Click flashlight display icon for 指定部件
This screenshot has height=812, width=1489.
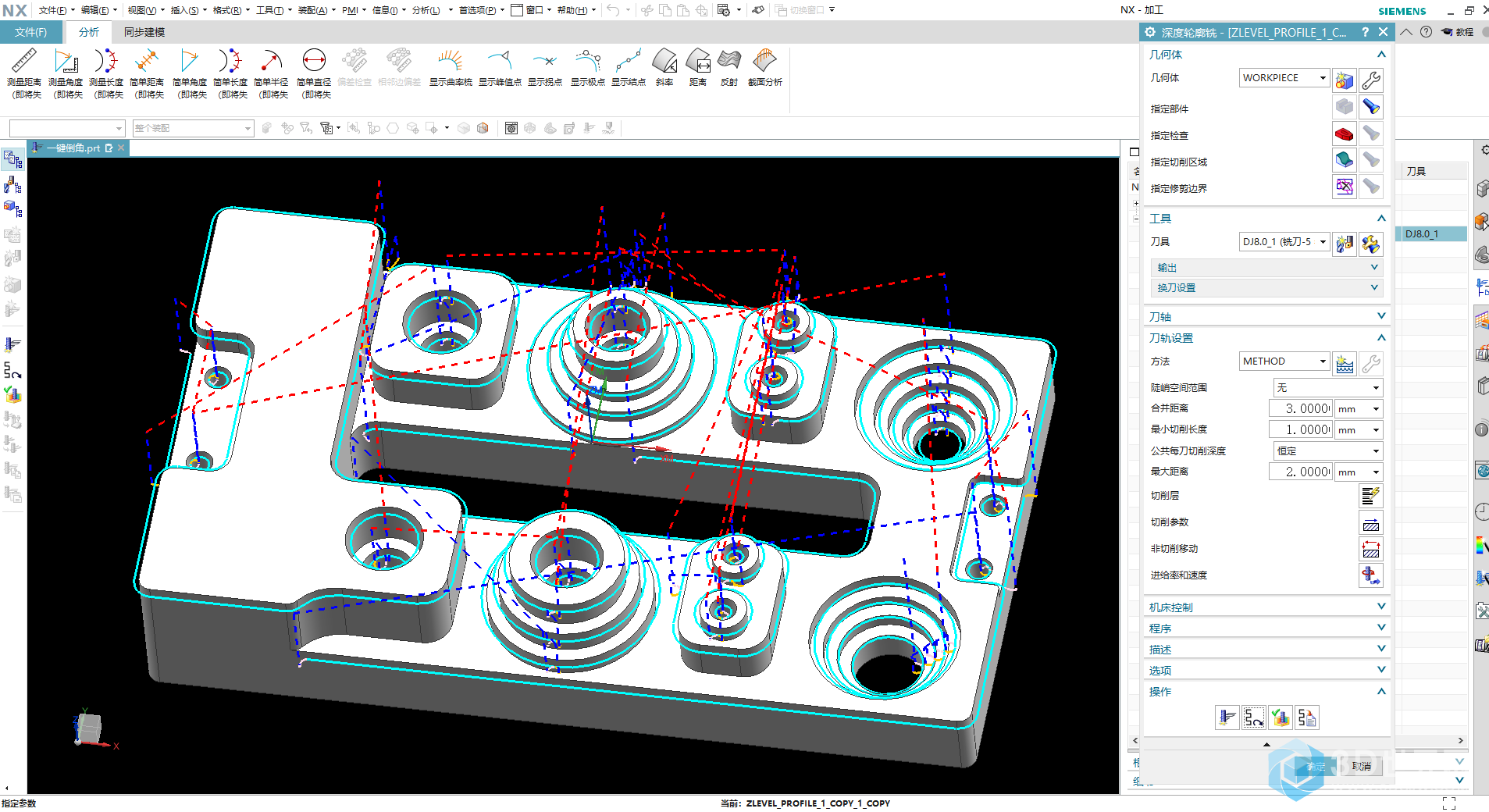(1371, 107)
